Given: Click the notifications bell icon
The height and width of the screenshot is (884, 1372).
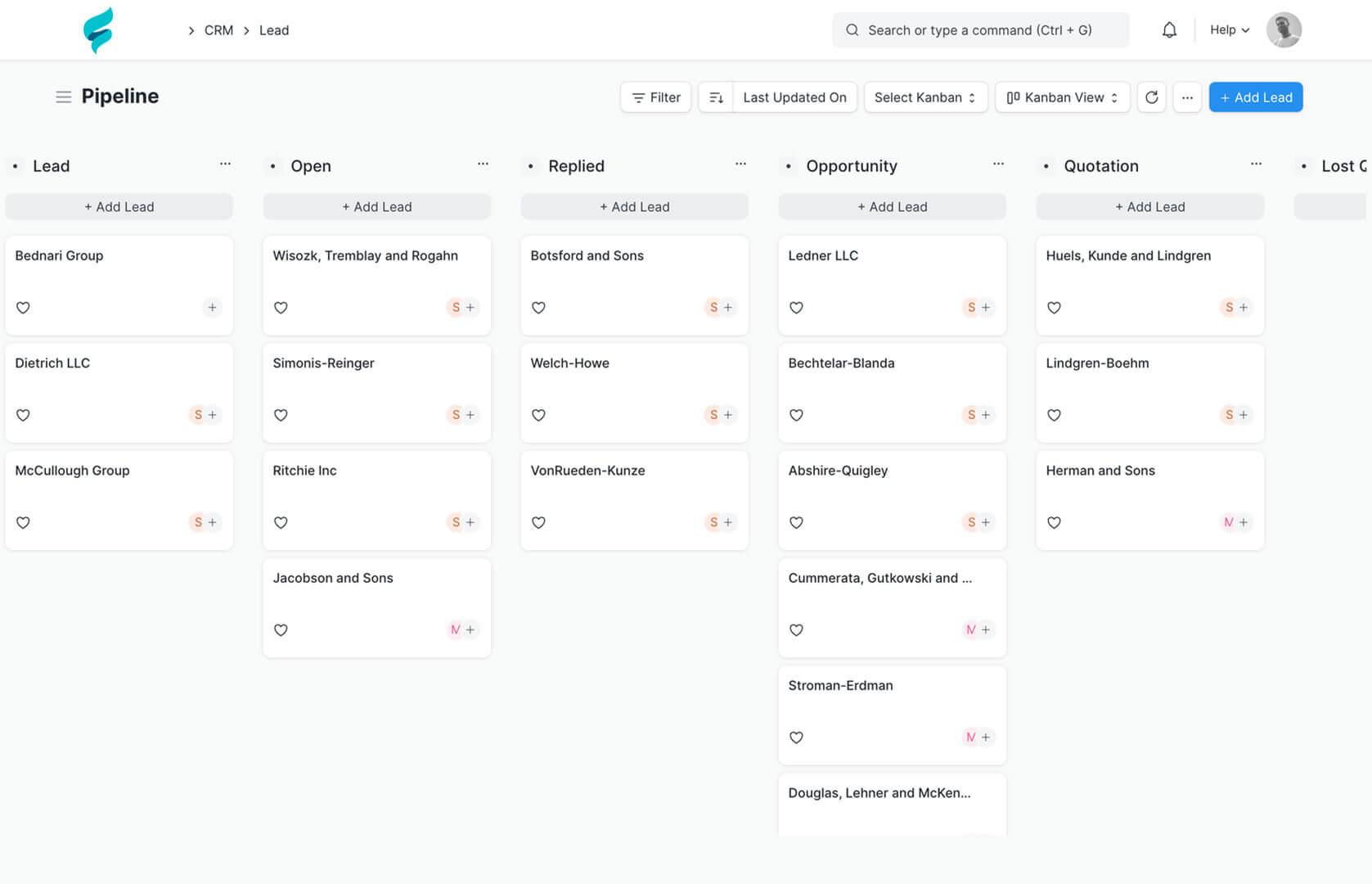Looking at the screenshot, I should point(1169,30).
